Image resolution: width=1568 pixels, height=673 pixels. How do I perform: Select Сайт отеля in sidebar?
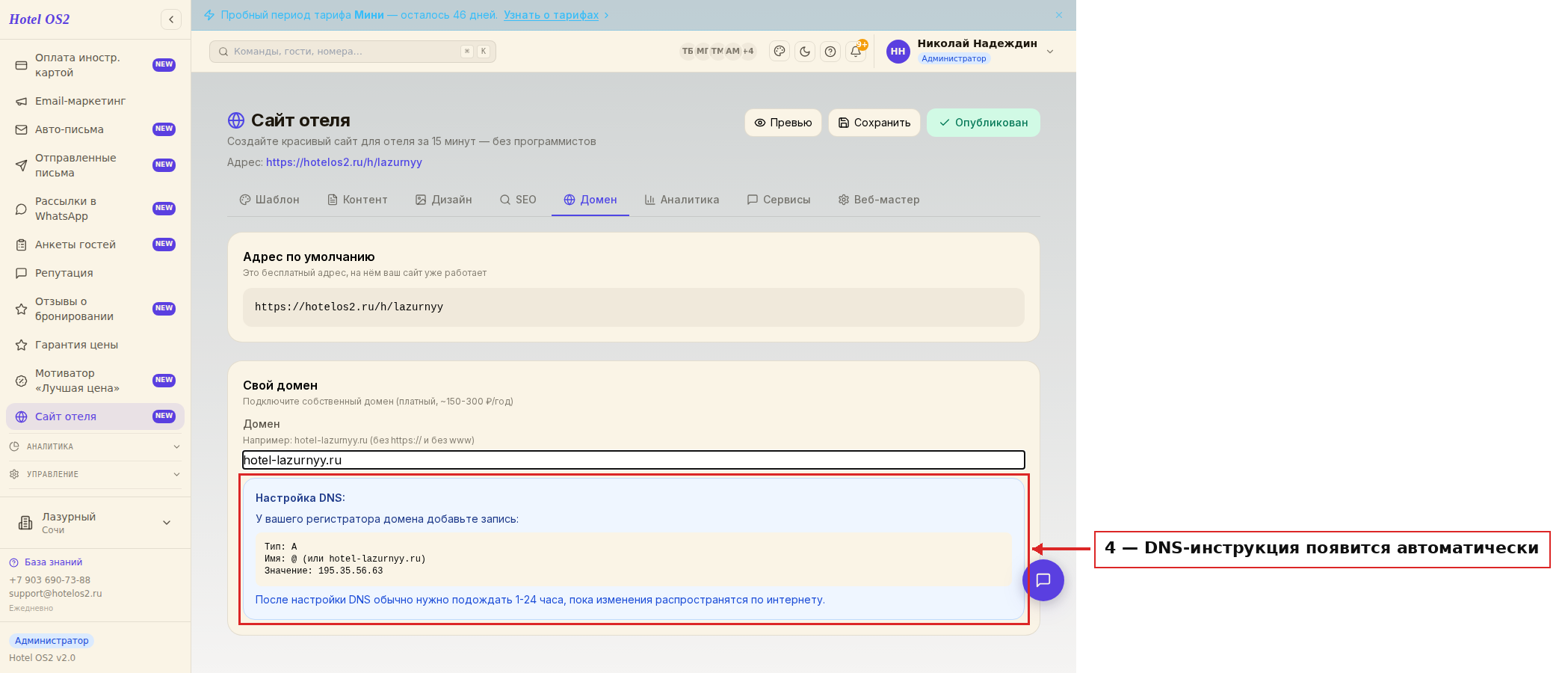pos(96,417)
